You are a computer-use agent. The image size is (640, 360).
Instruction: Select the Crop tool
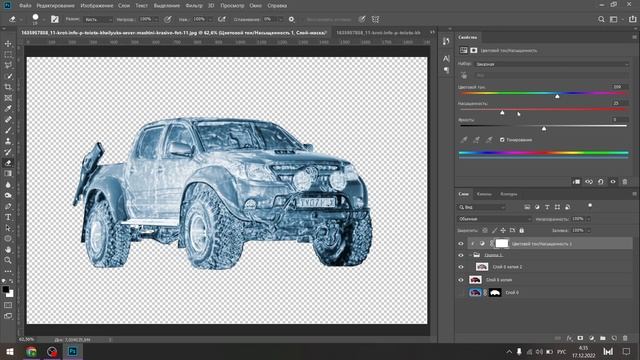click(x=8, y=87)
